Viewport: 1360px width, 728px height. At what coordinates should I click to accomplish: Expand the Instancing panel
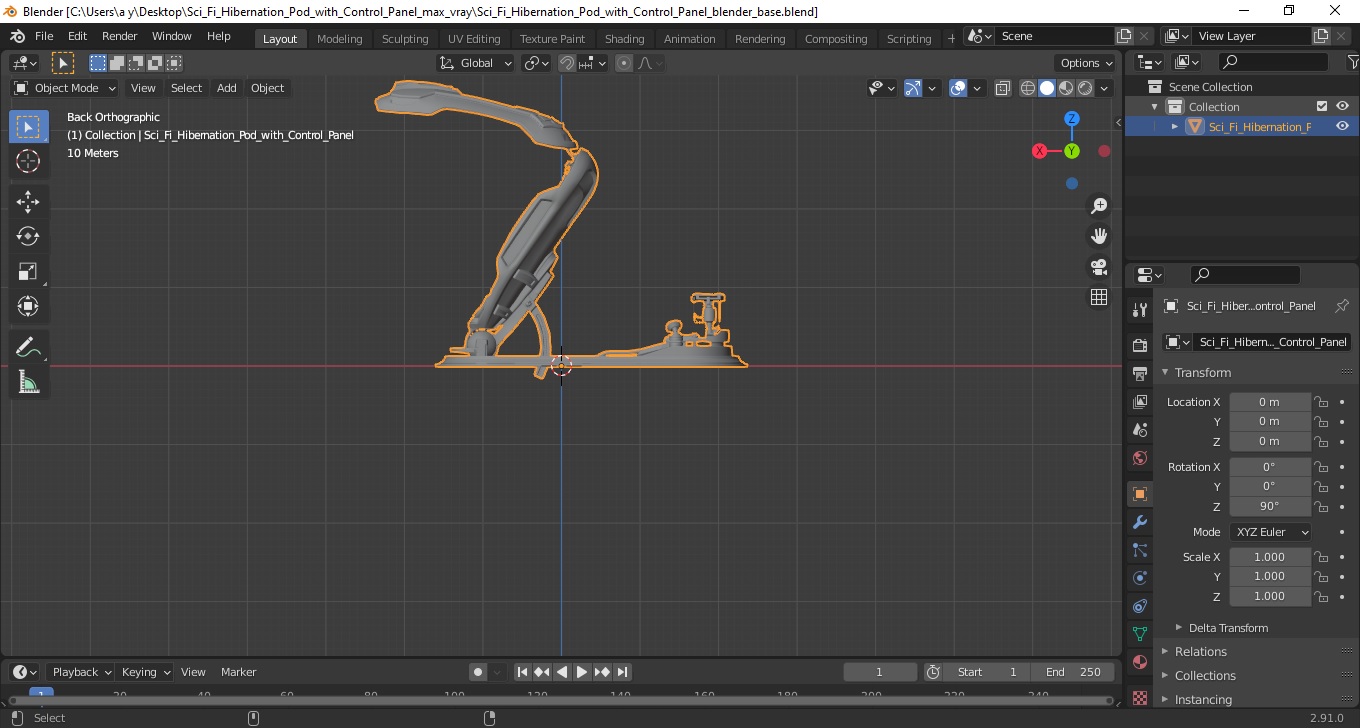(x=1203, y=700)
